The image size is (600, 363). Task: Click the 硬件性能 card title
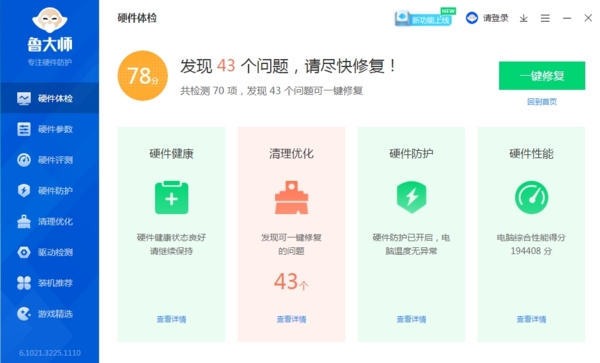click(x=532, y=154)
